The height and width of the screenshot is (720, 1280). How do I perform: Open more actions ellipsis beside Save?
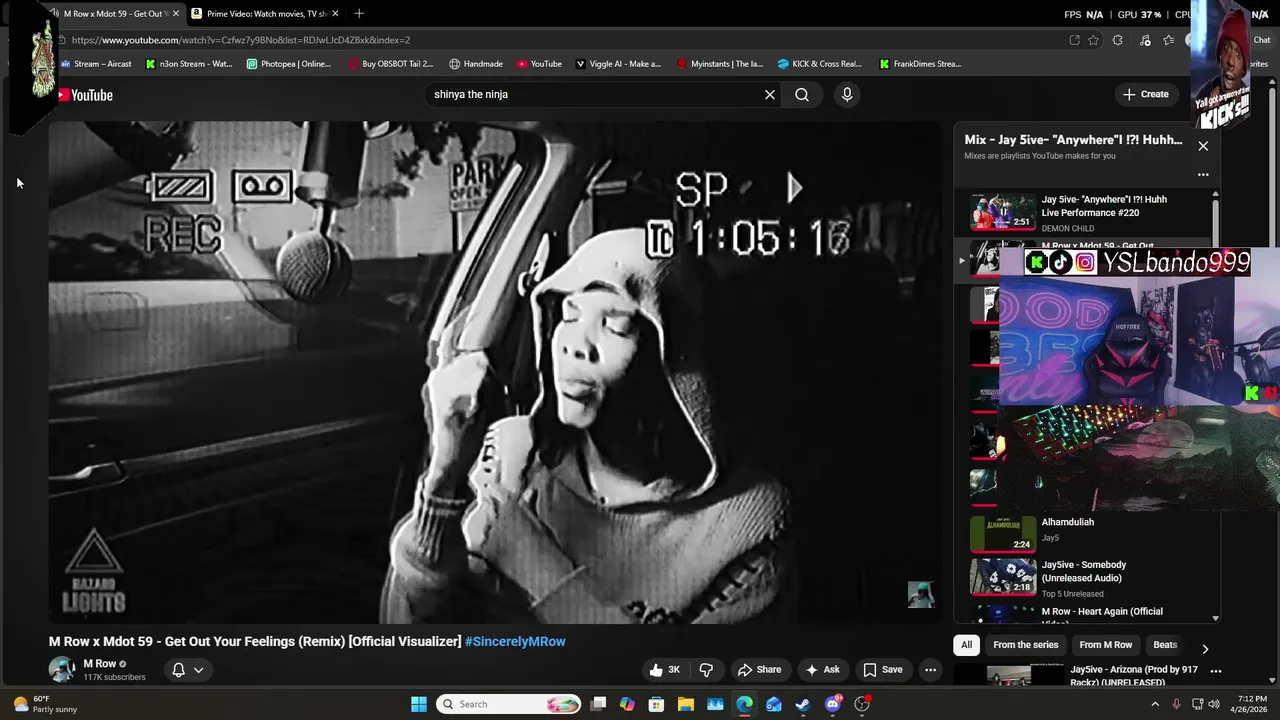(x=930, y=670)
